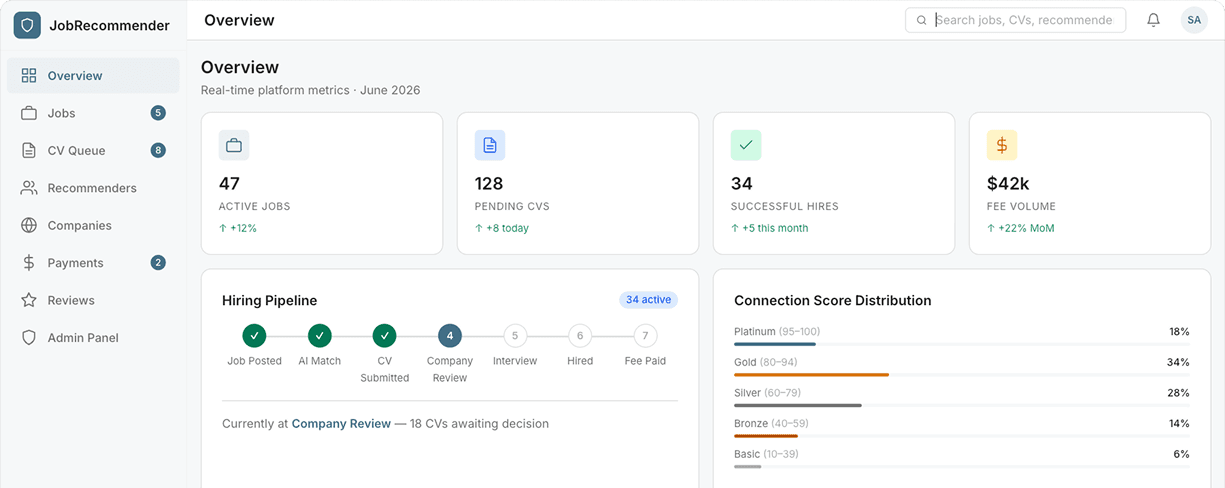Click Real-time platform metrics subtitle

pyautogui.click(x=310, y=90)
